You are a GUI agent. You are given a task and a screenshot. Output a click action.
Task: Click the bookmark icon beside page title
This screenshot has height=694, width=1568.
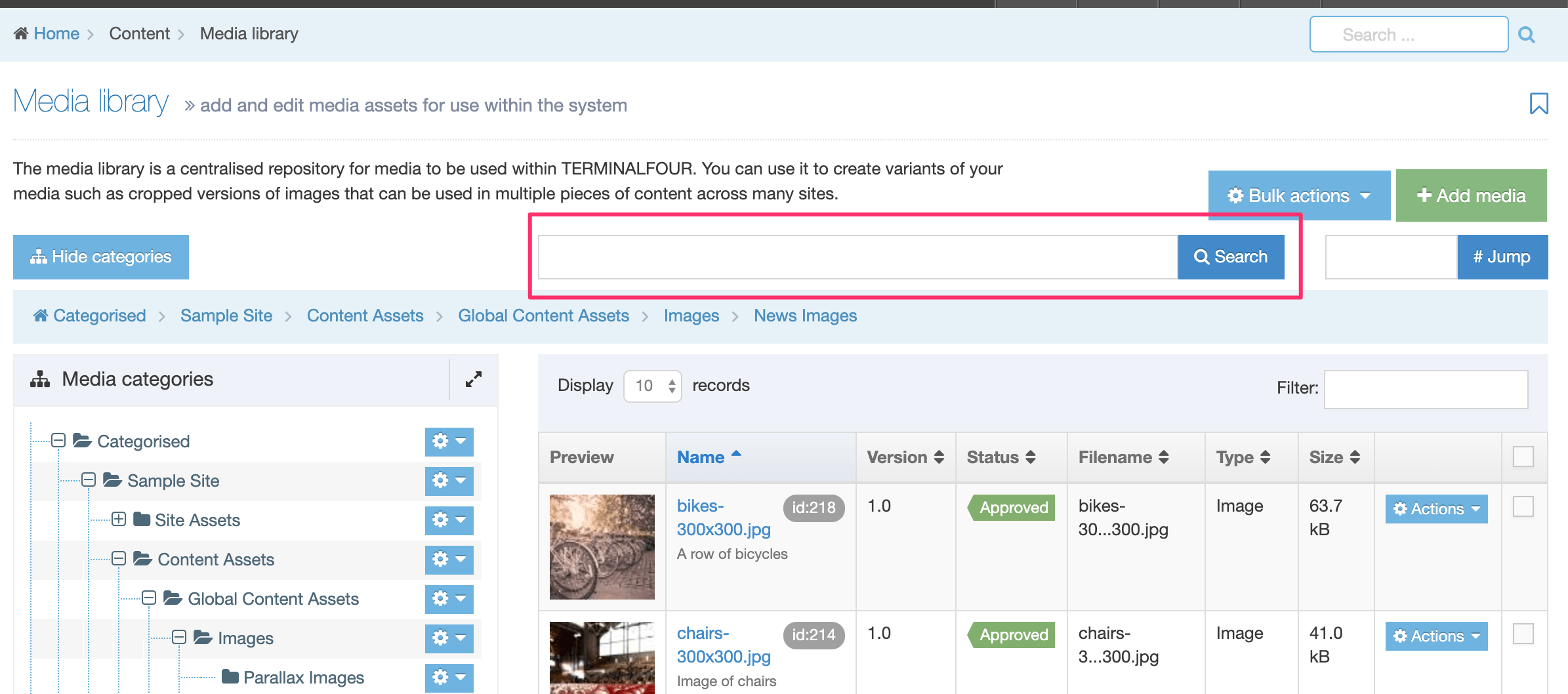pos(1538,104)
